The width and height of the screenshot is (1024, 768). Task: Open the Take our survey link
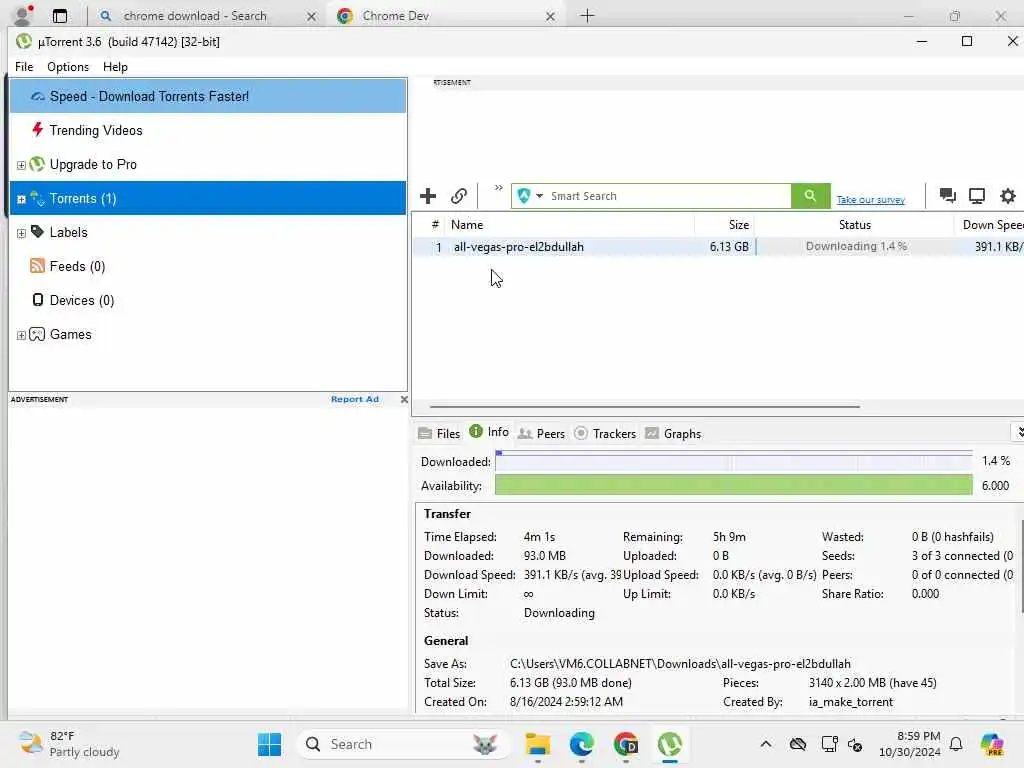tap(871, 200)
